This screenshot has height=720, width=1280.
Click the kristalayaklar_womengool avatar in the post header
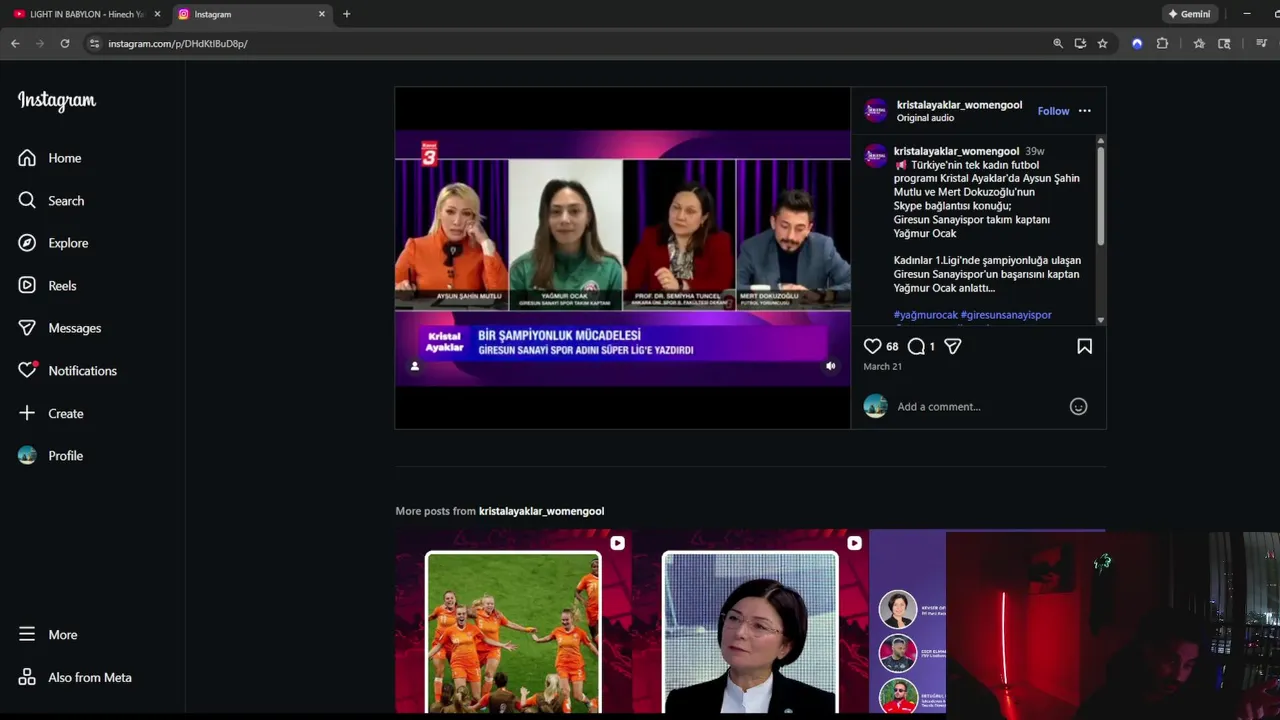tap(875, 110)
